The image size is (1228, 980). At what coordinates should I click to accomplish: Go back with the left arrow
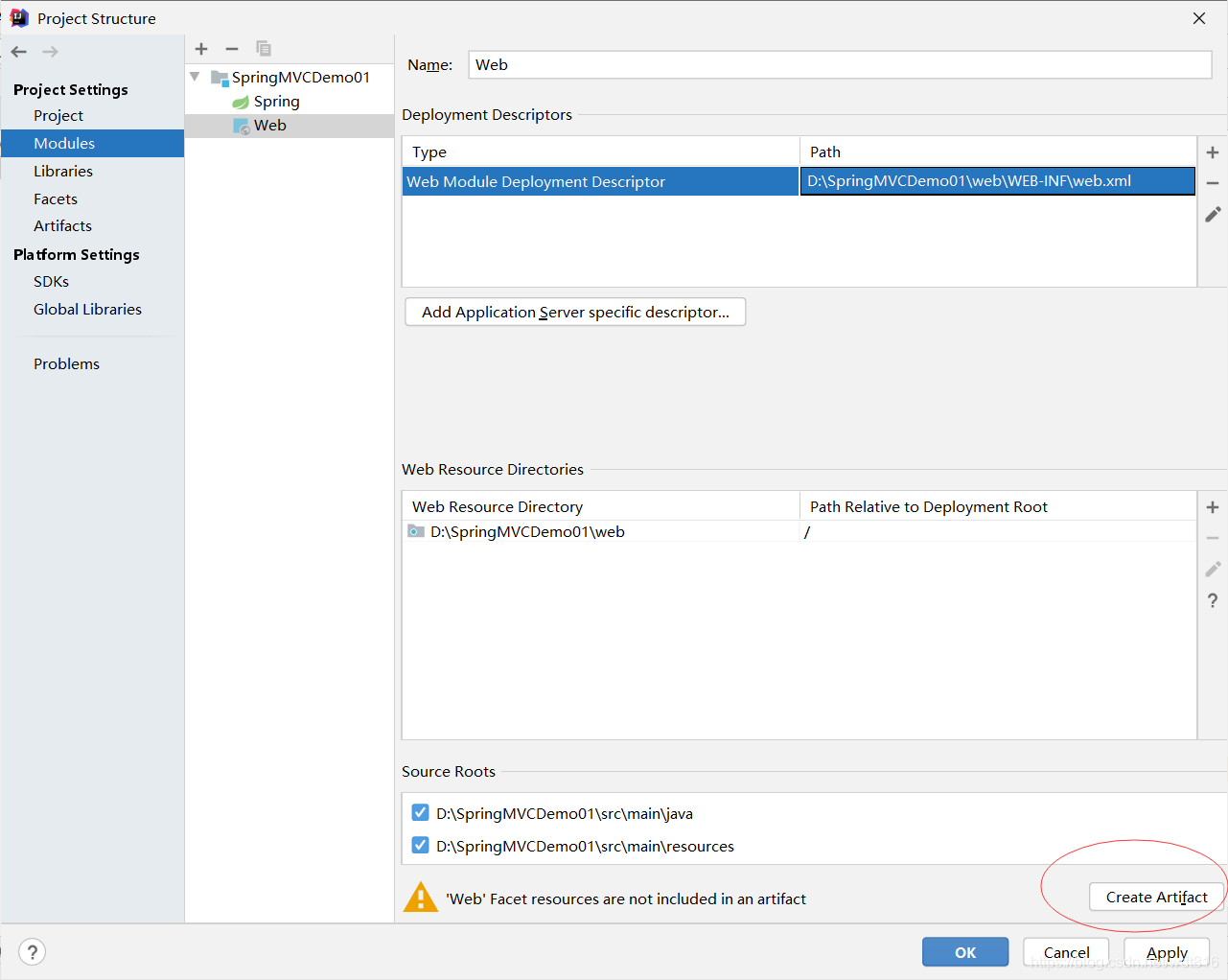pyautogui.click(x=19, y=52)
